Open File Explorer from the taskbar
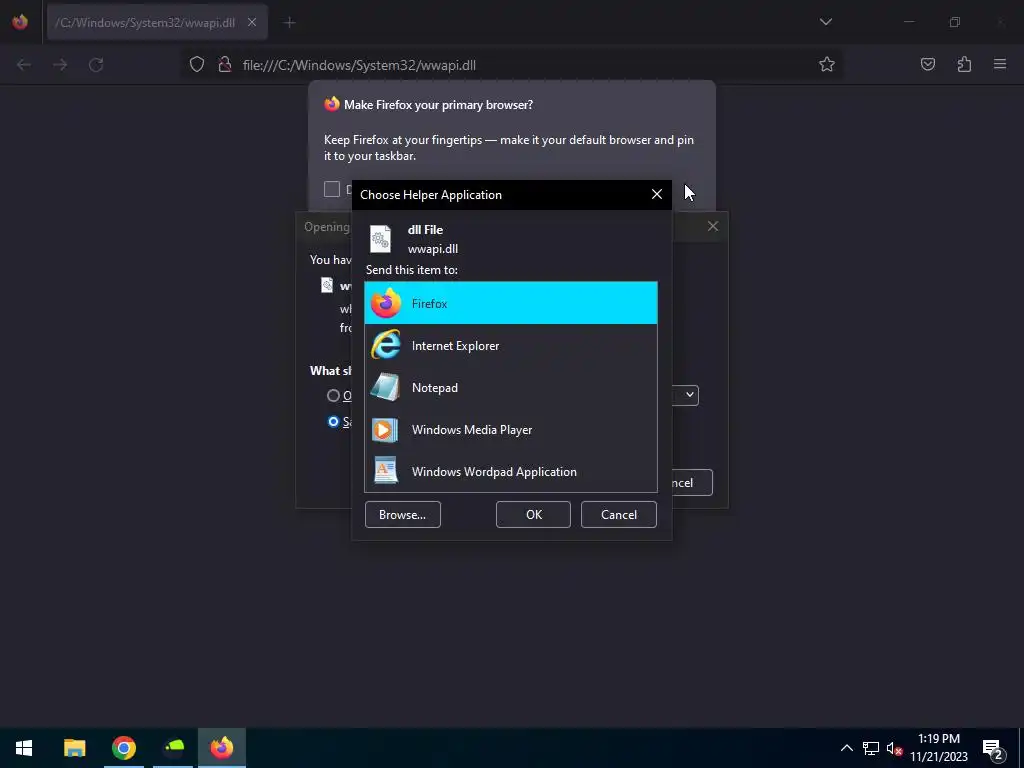 pos(74,748)
